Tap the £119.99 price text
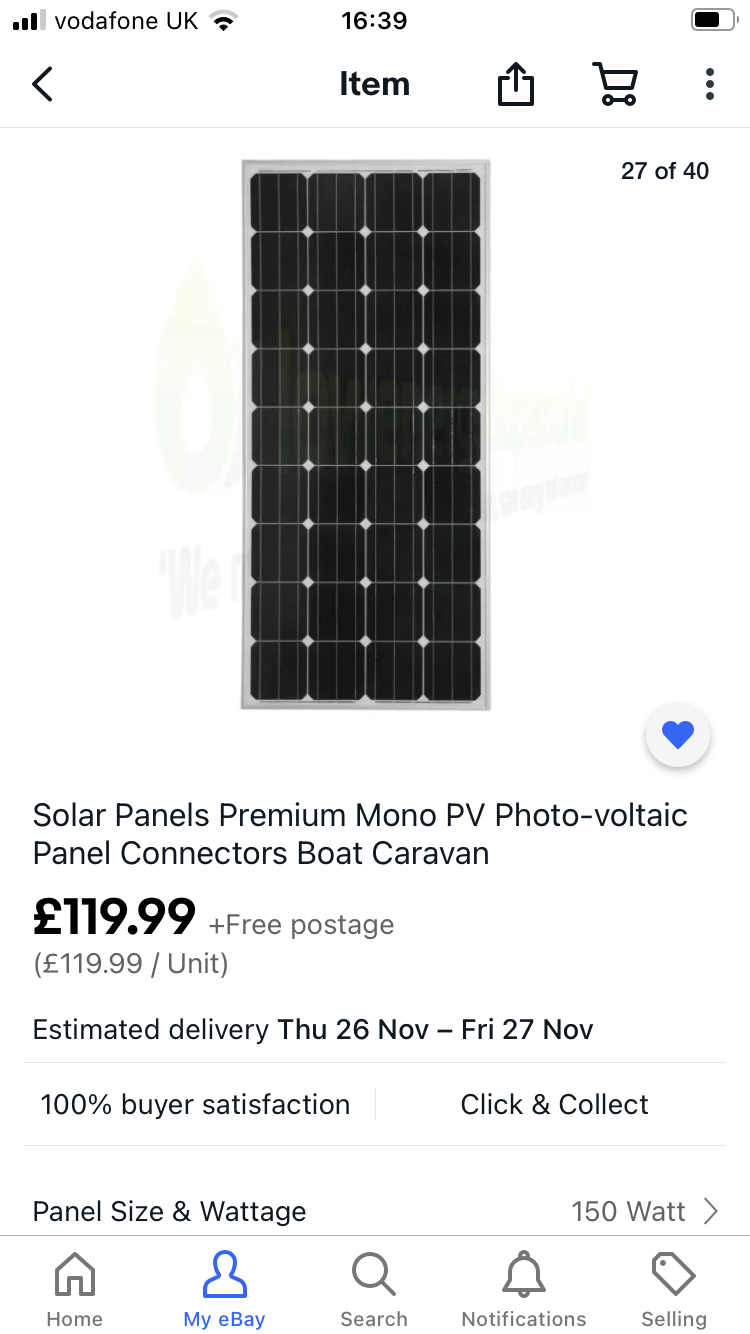Screen dimensions: 750x1334 (x=114, y=917)
